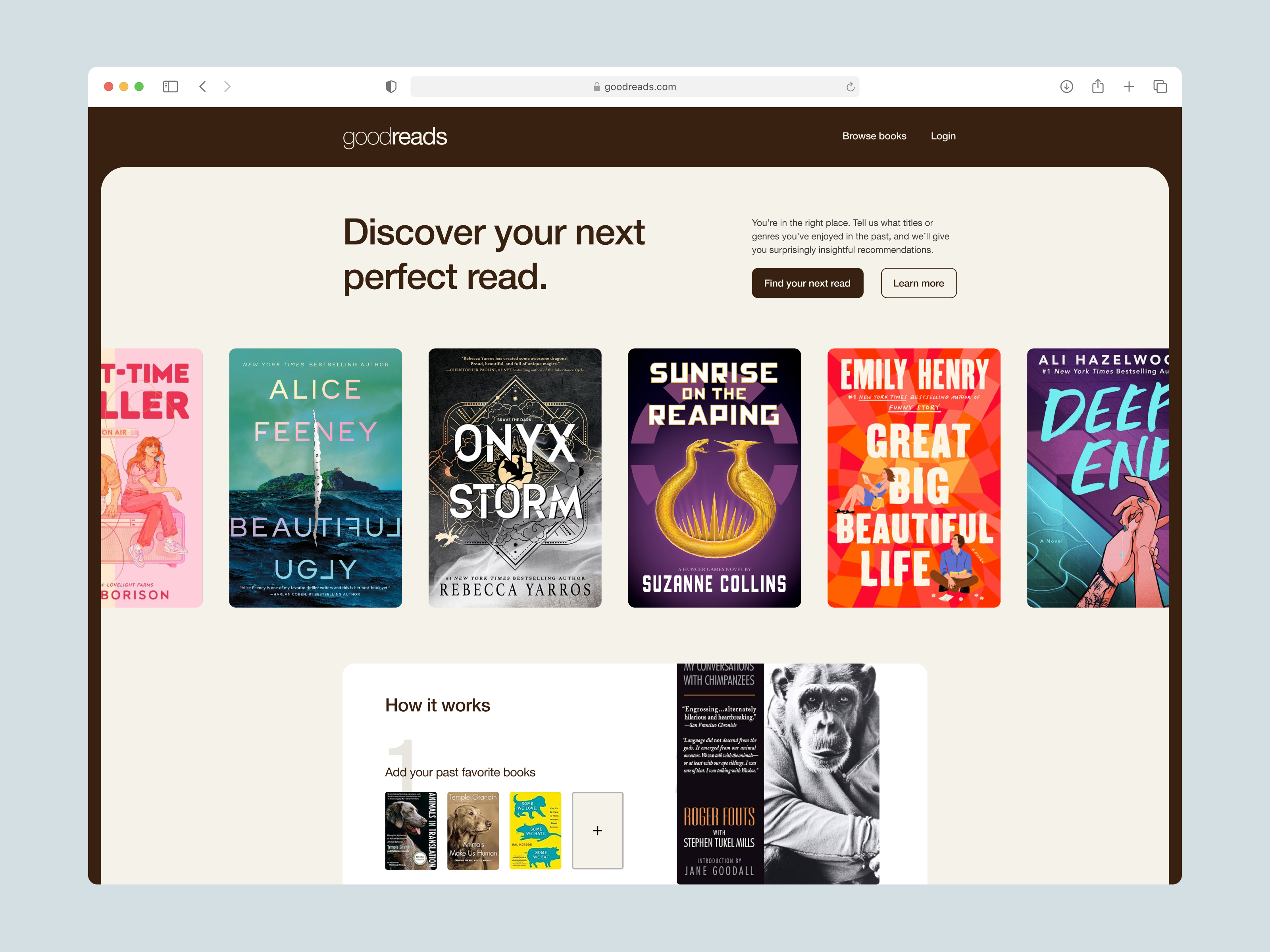Open the share sheet icon
Screen dimensions: 1270x952
point(1098,86)
